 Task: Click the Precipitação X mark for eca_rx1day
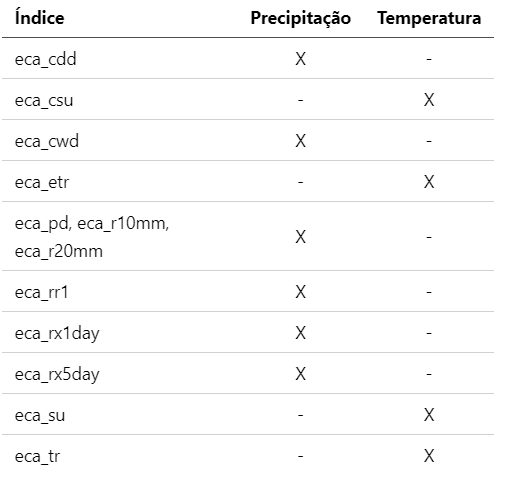pos(300,333)
